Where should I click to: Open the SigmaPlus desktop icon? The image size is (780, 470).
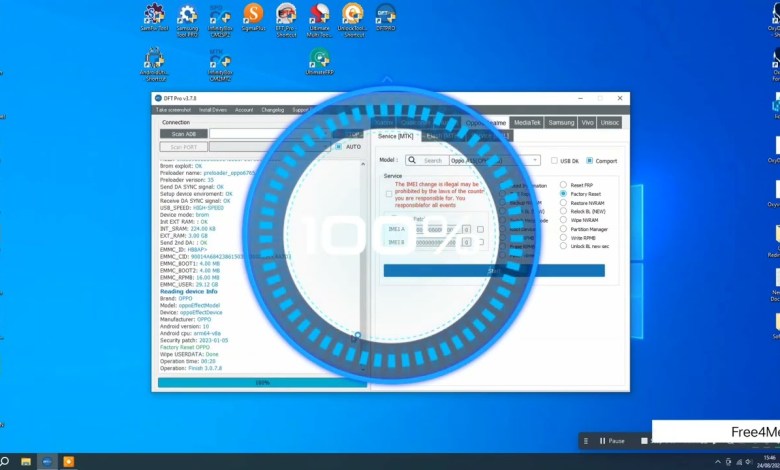coord(254,15)
